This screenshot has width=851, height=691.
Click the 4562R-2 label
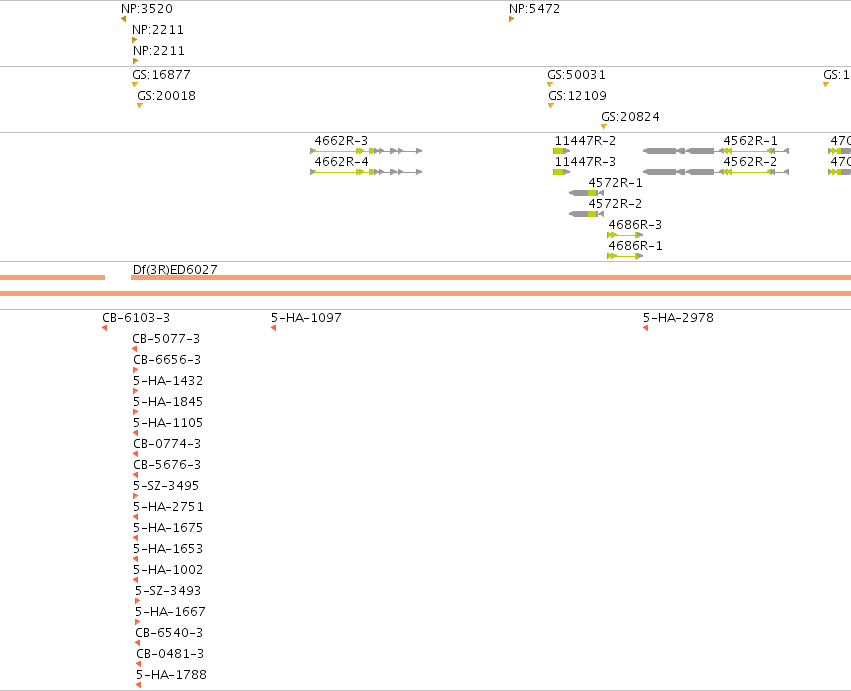(x=750, y=162)
